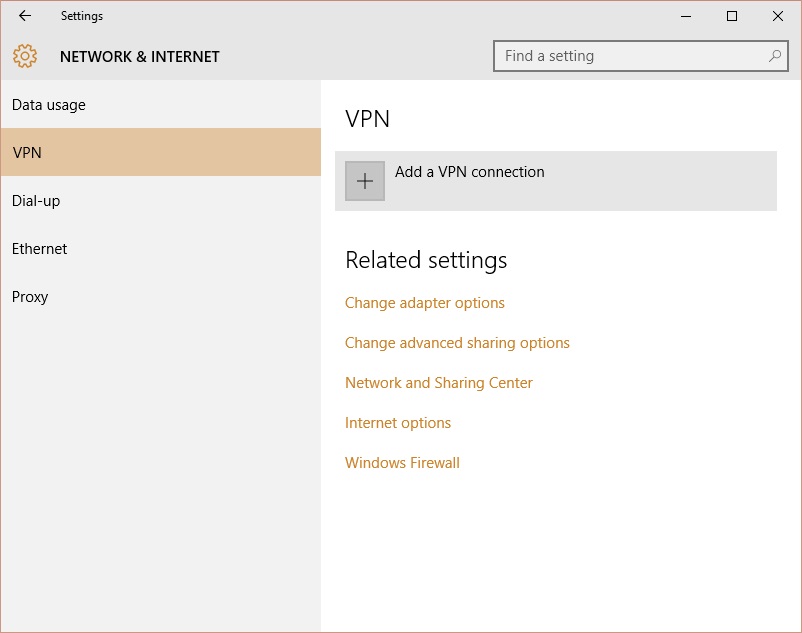Click the back arrow icon
Viewport: 802px width, 633px height.
coord(25,16)
